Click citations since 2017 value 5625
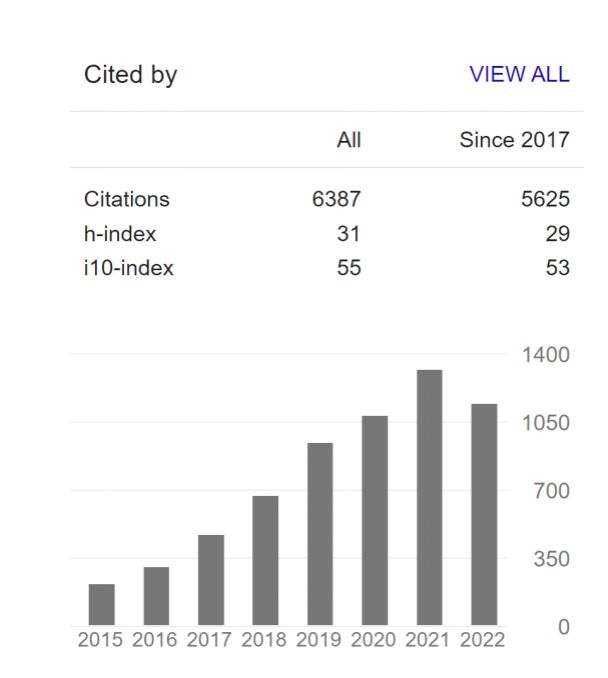 (x=545, y=199)
